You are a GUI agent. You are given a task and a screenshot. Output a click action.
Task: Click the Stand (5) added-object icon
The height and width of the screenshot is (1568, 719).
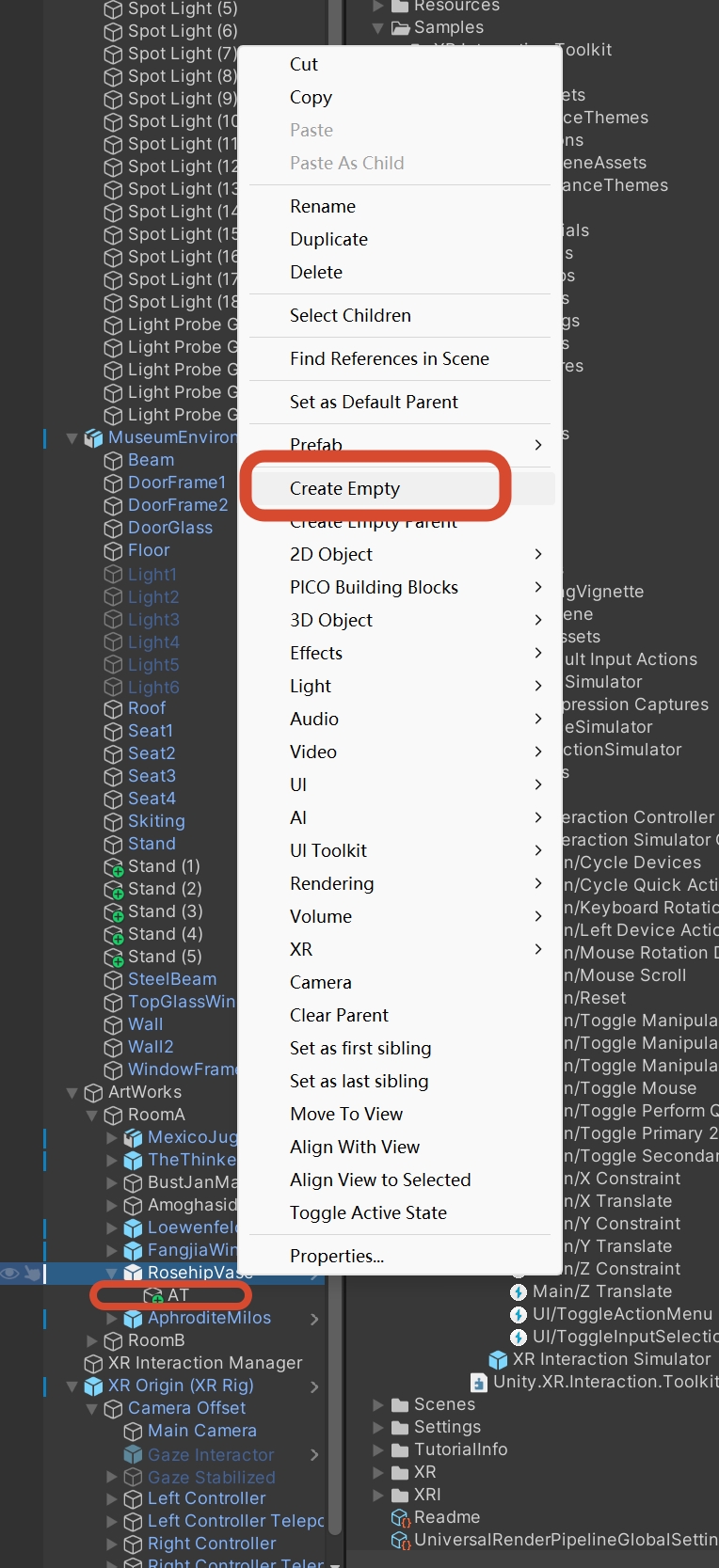click(x=113, y=957)
